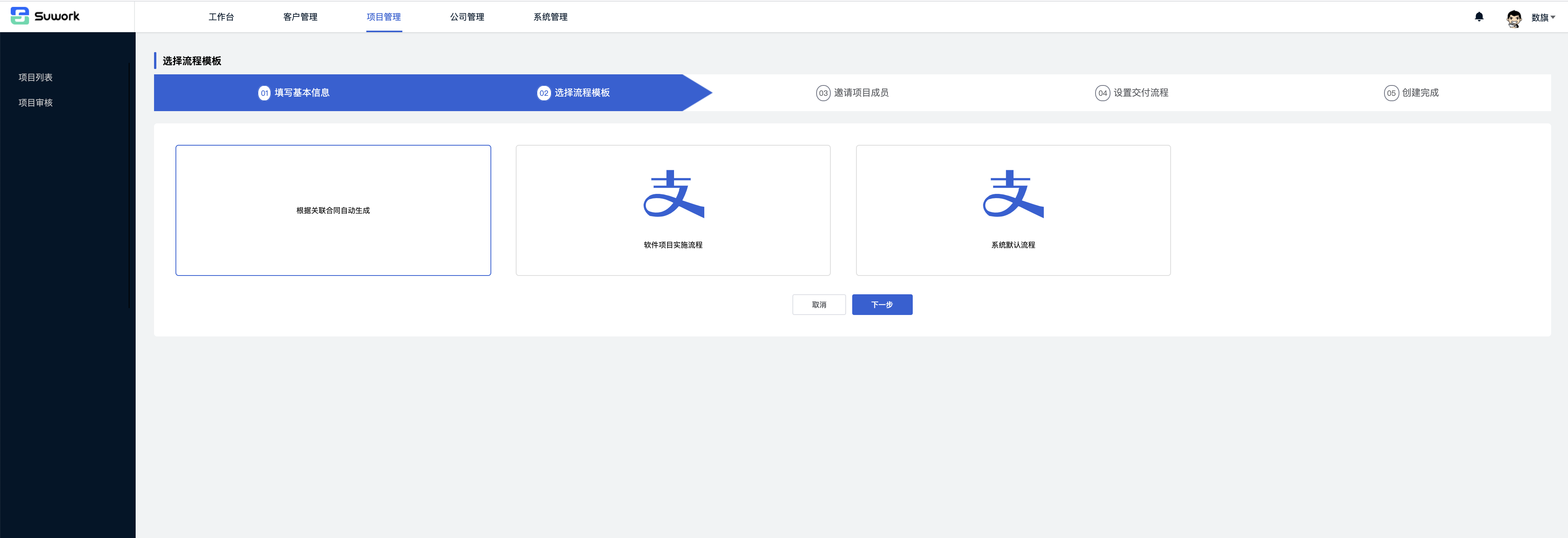
Task: Click step 03 circle for 邀请项目成员
Action: coord(823,93)
